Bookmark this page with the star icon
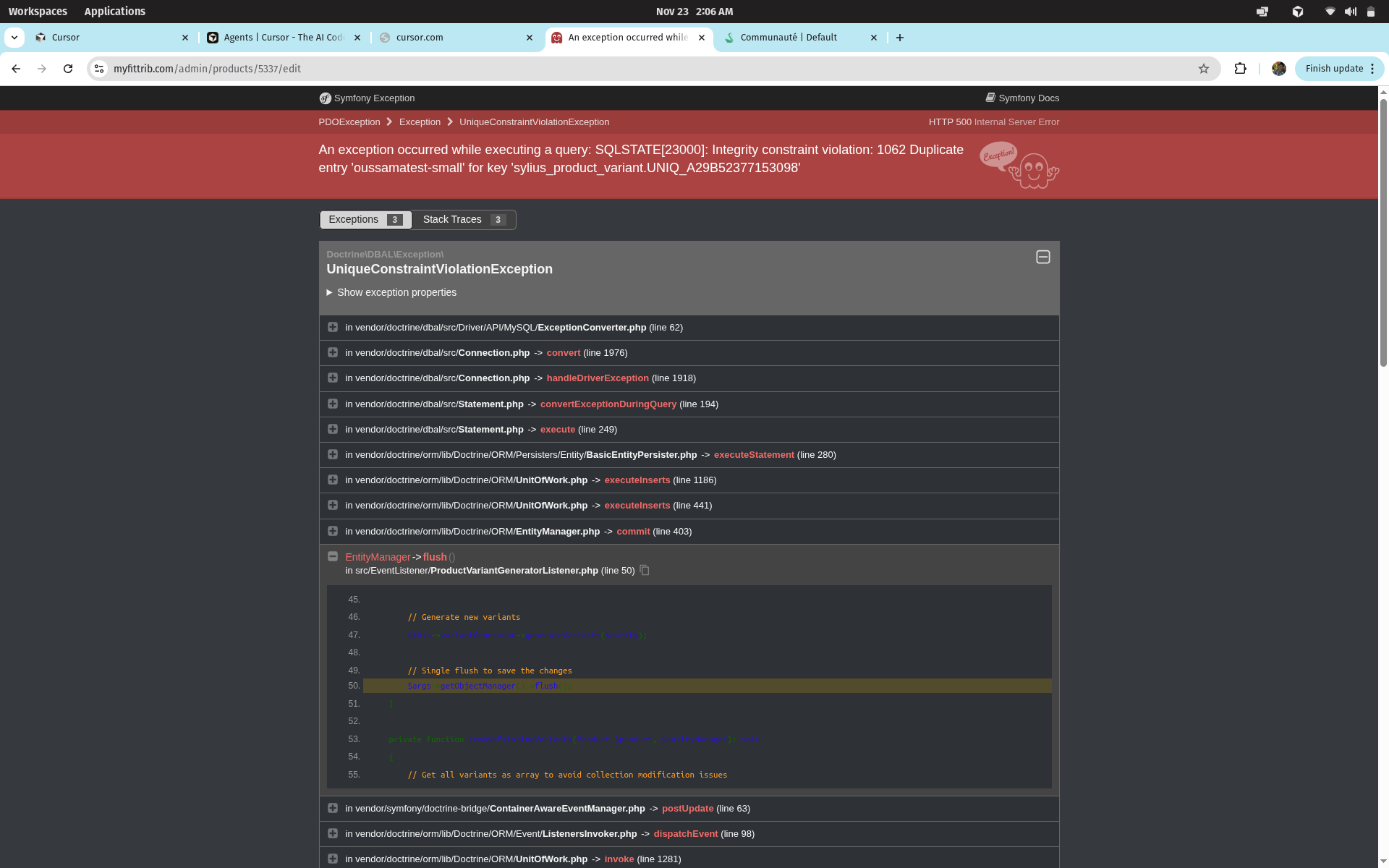 click(1203, 69)
